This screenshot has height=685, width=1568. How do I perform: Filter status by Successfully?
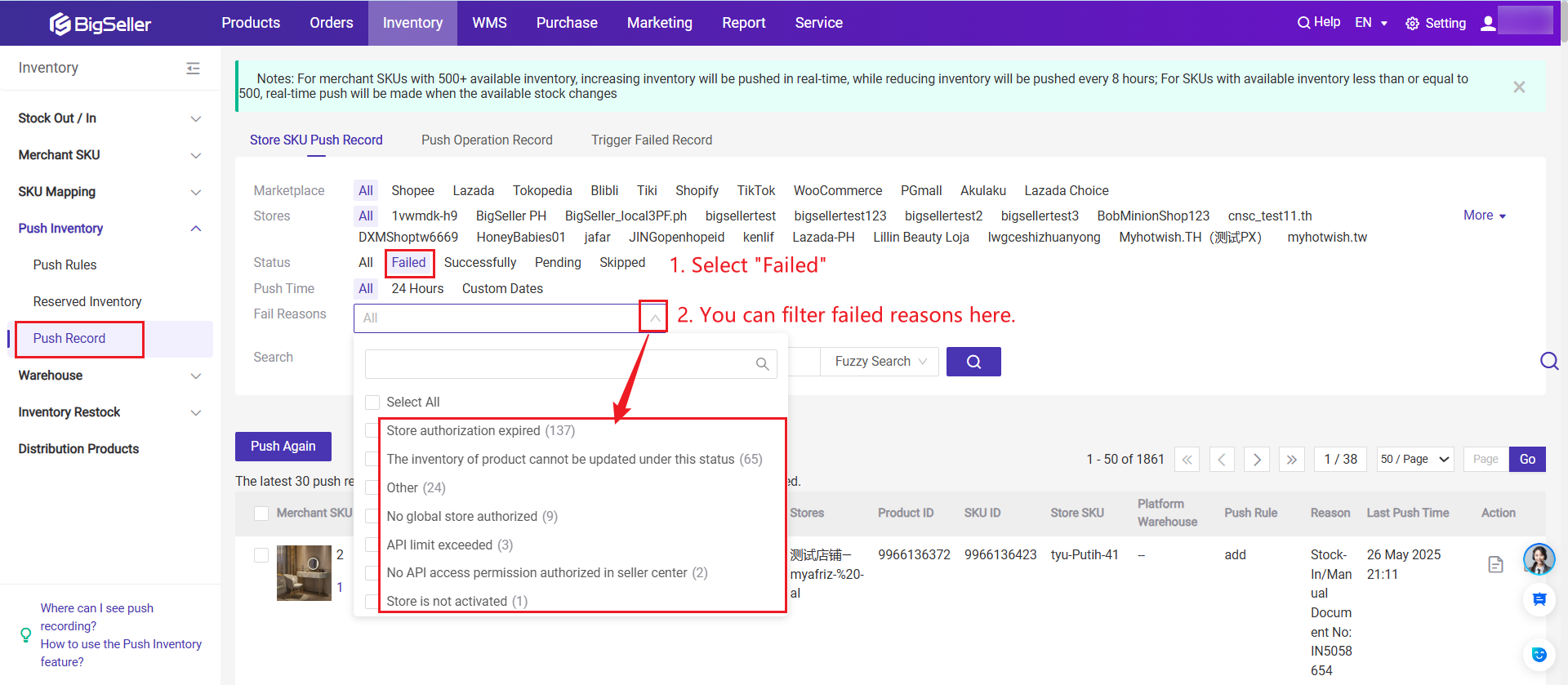coord(480,263)
